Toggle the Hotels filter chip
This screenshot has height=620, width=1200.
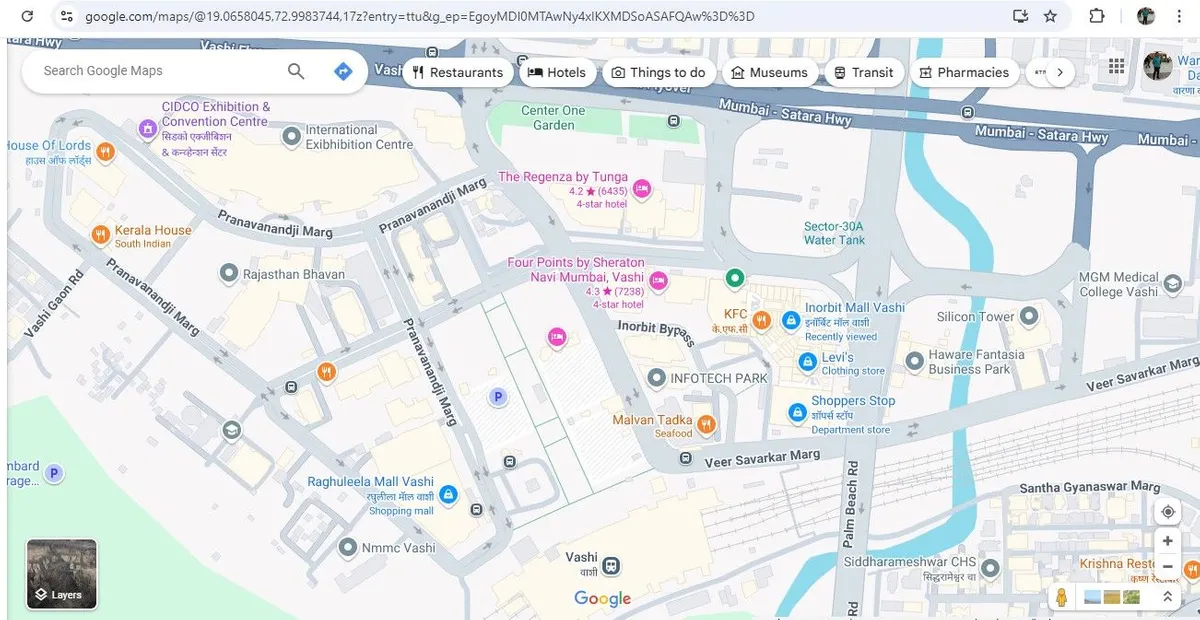click(x=556, y=72)
